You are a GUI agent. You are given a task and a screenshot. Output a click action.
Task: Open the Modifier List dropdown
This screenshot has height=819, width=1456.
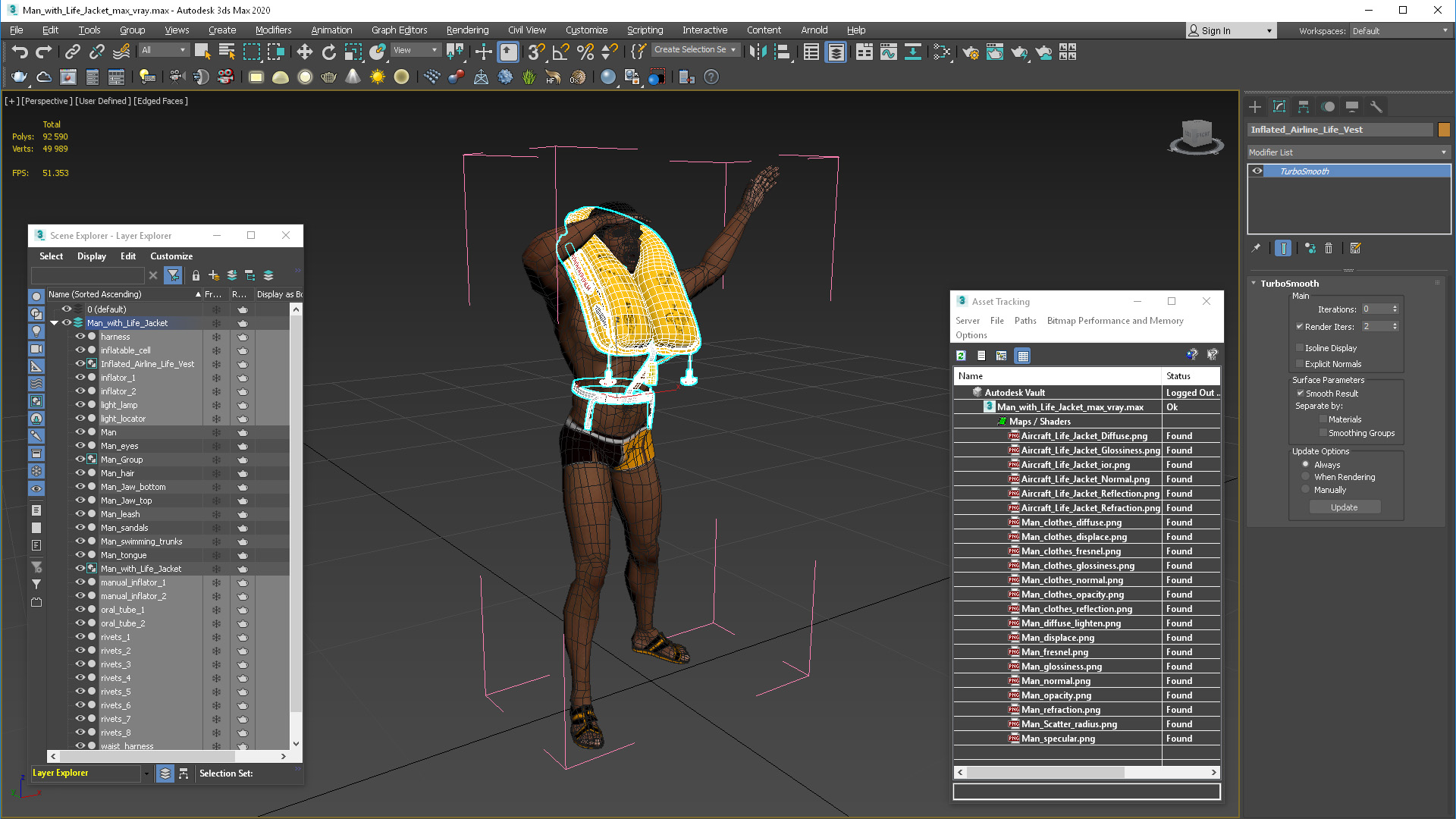1348,152
